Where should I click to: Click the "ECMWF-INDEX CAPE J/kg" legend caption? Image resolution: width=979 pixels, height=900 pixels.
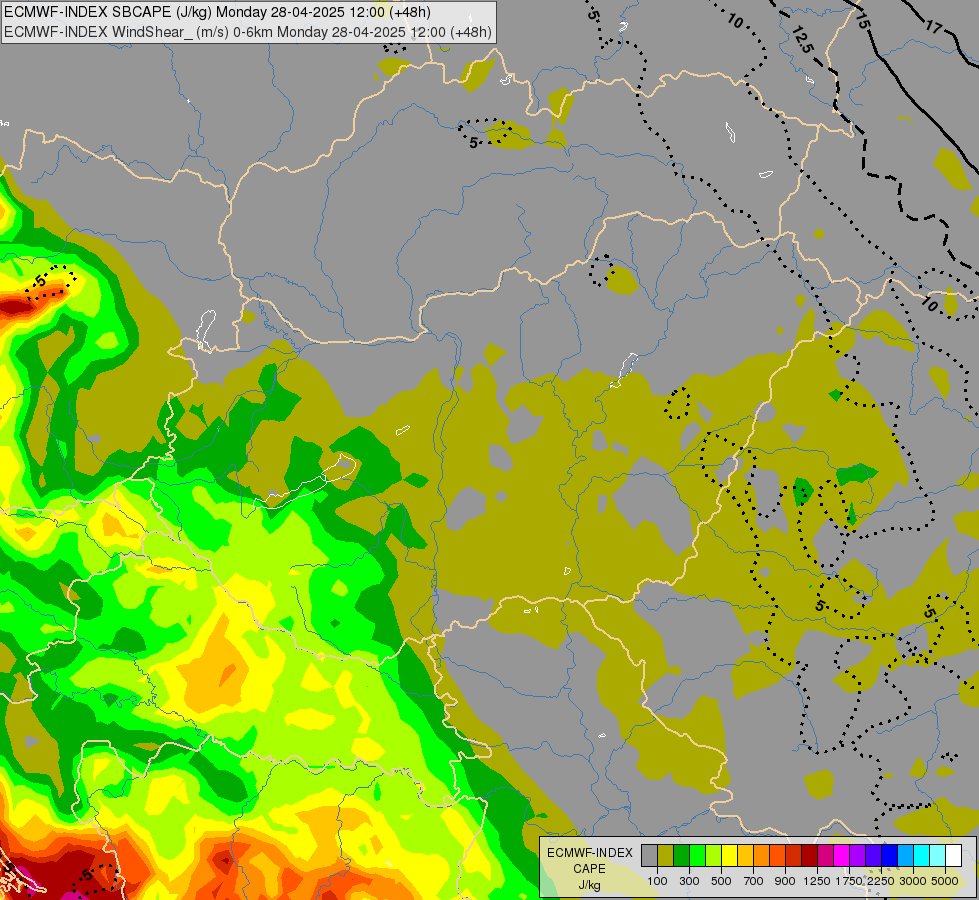click(x=589, y=869)
